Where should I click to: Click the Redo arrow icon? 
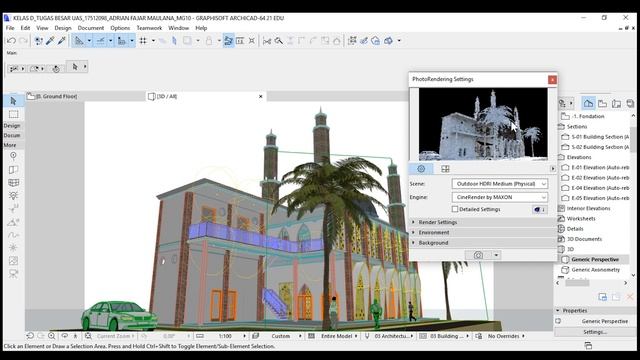pyautogui.click(x=23, y=40)
